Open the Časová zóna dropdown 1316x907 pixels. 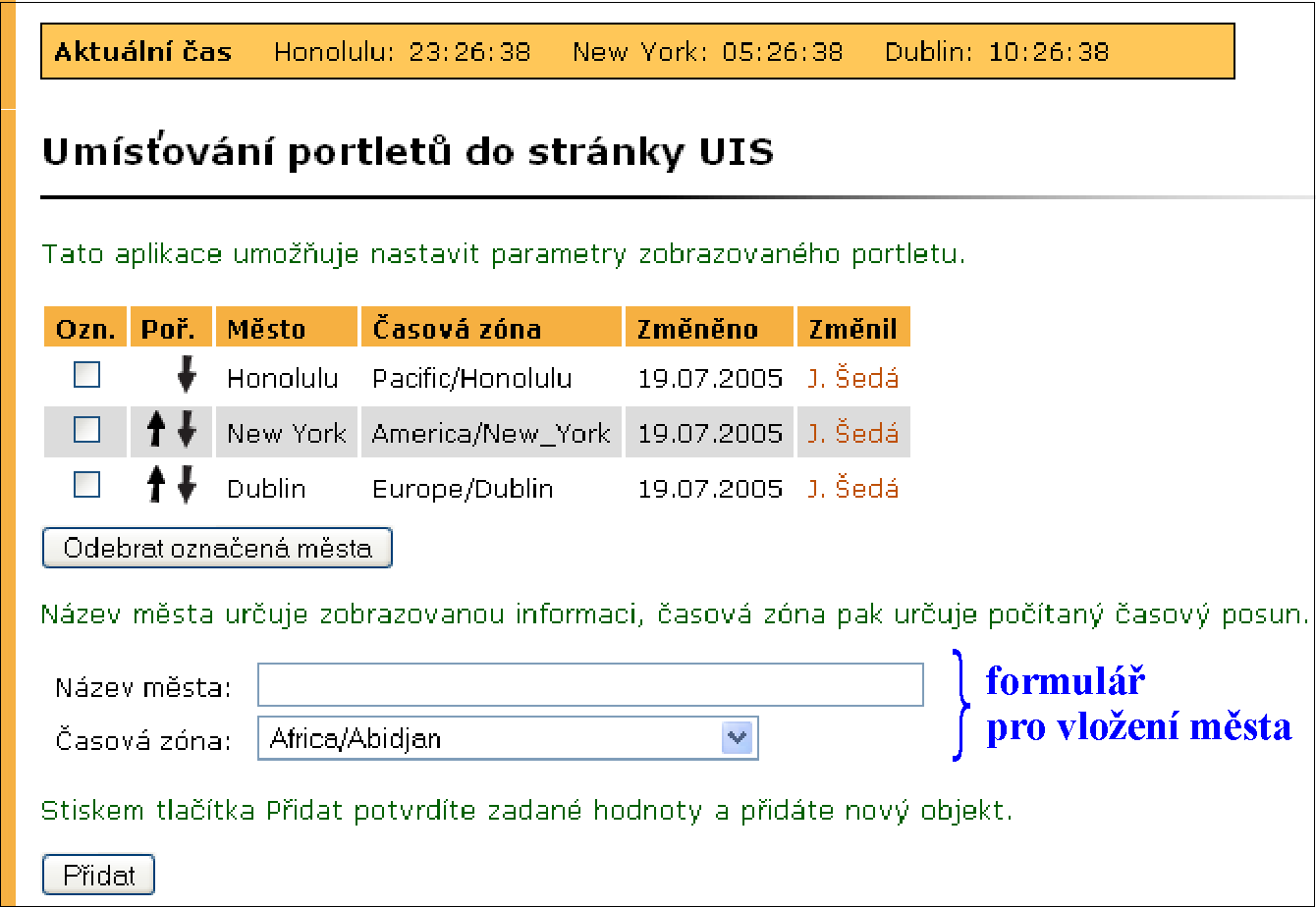(508, 738)
